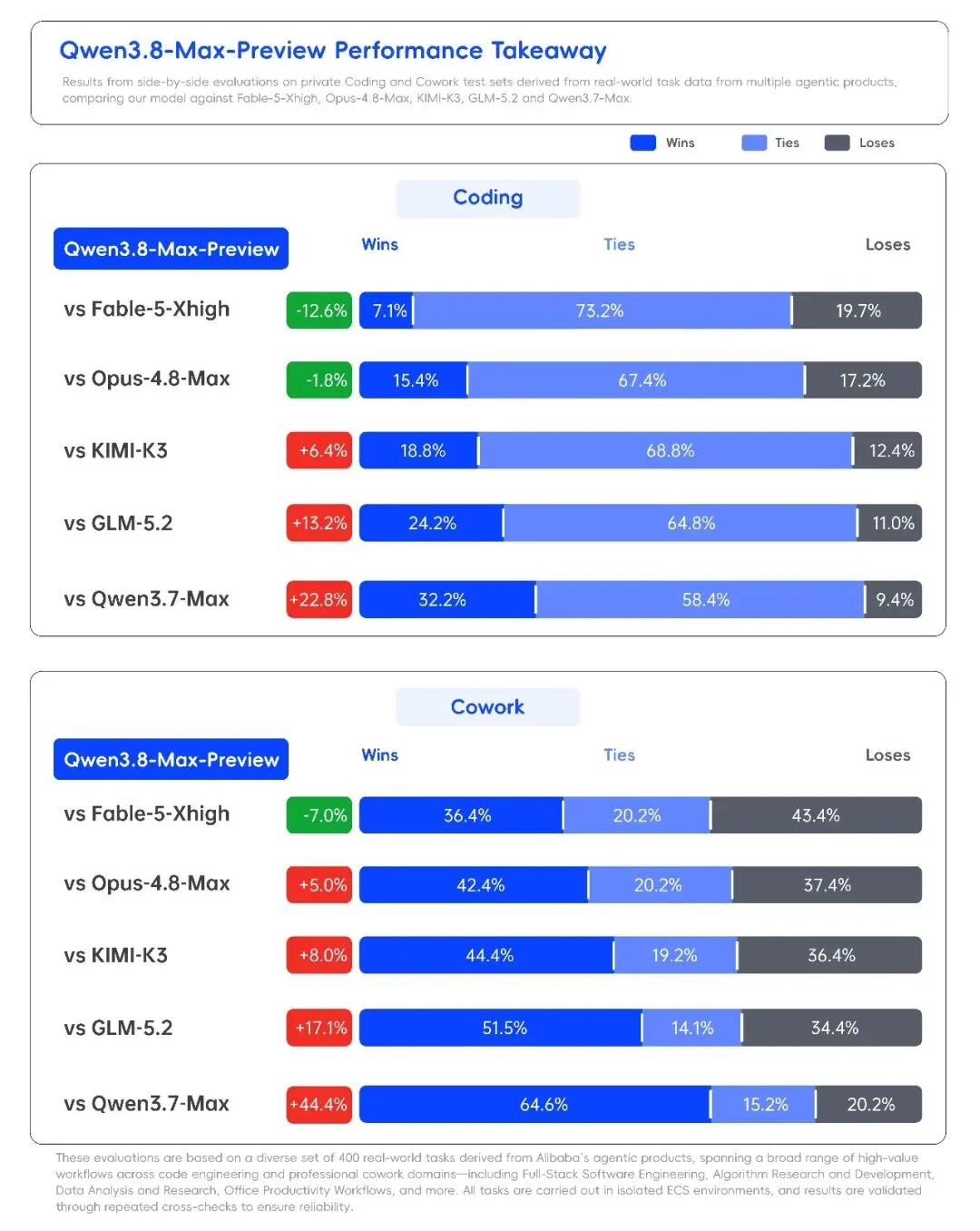Viewport: 980px width, 1231px height.
Task: Click the Qwen3.8-Max-Preview badge in Cowork
Action: coord(171,759)
